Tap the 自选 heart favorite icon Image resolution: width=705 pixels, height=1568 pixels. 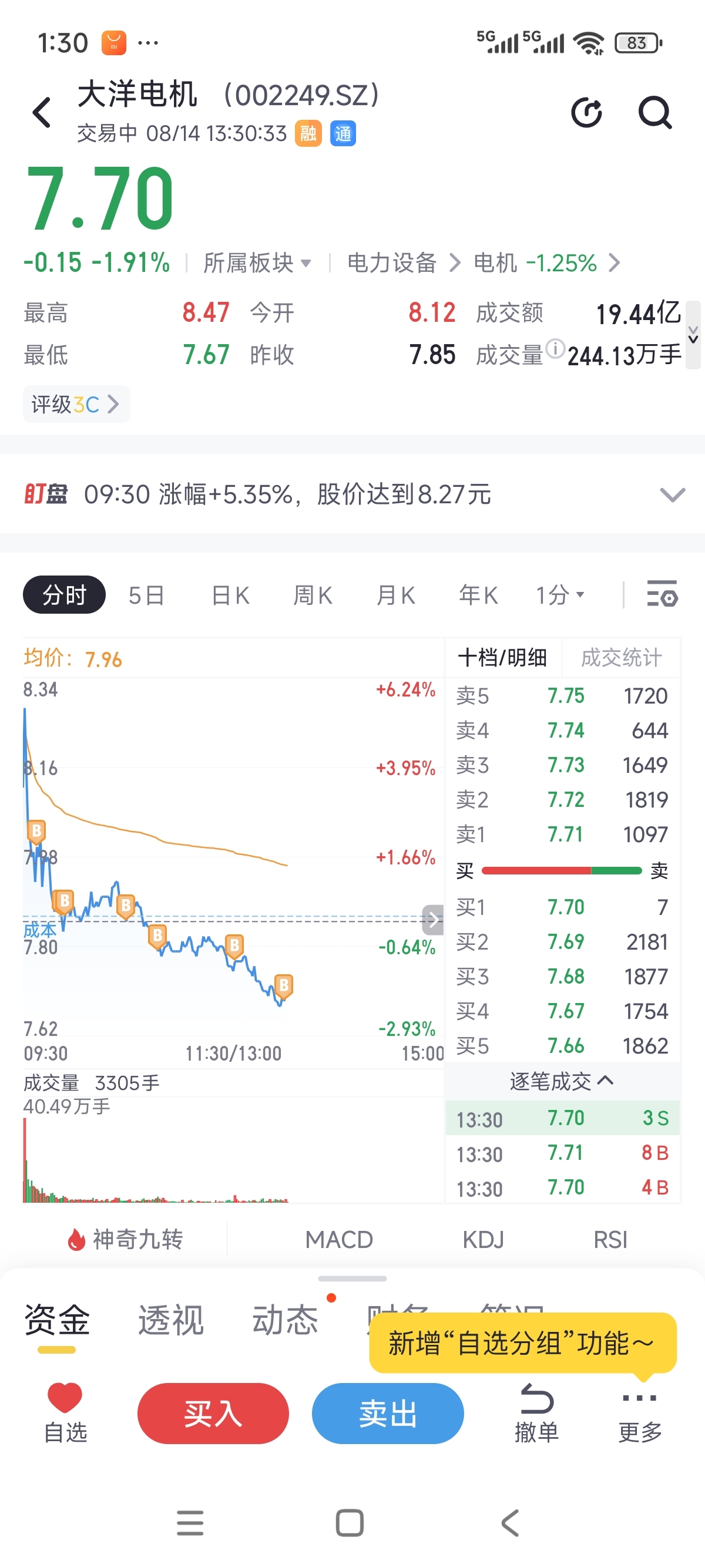click(x=65, y=1397)
